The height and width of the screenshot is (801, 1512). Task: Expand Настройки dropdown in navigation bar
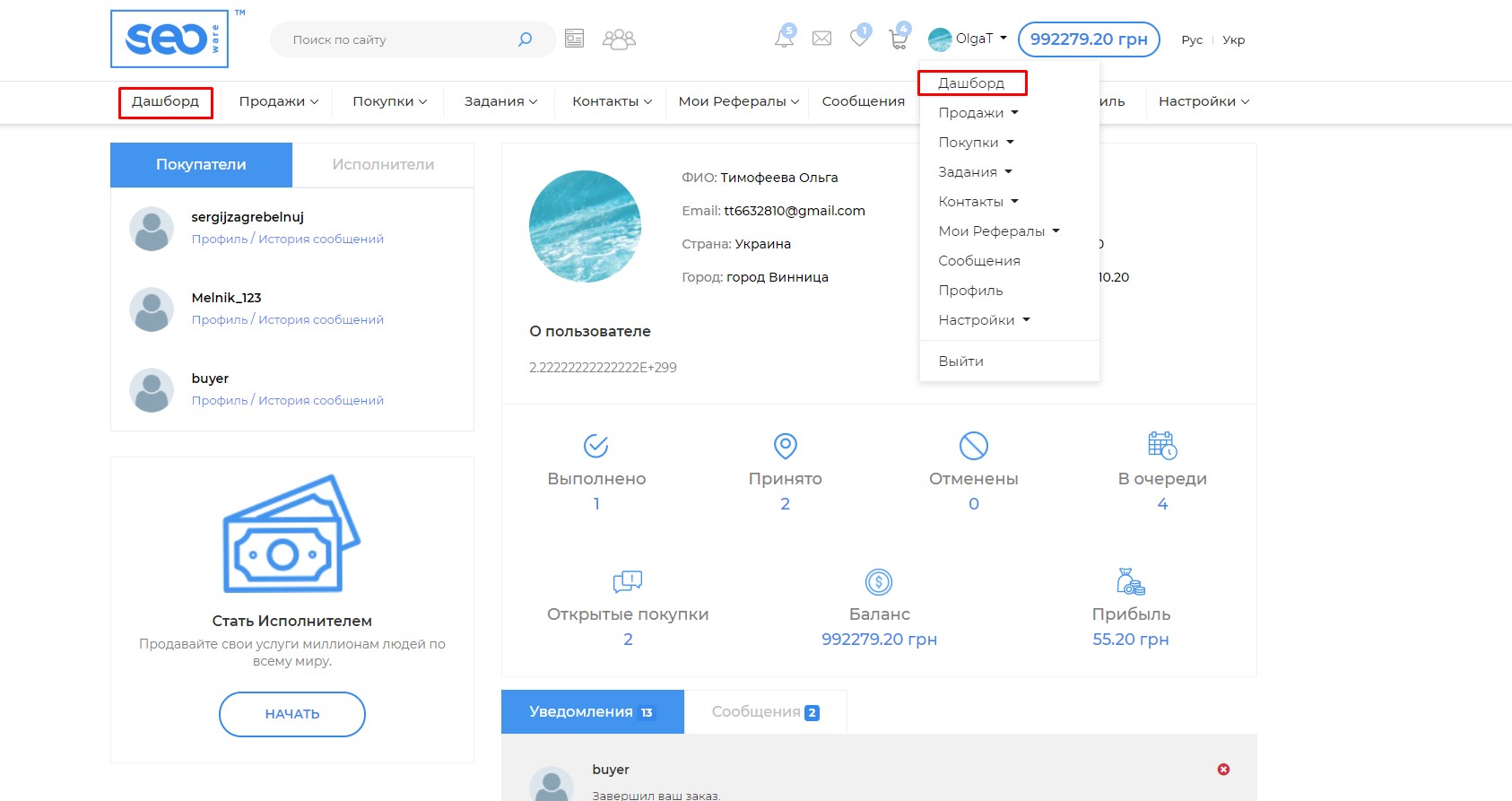pos(1204,101)
